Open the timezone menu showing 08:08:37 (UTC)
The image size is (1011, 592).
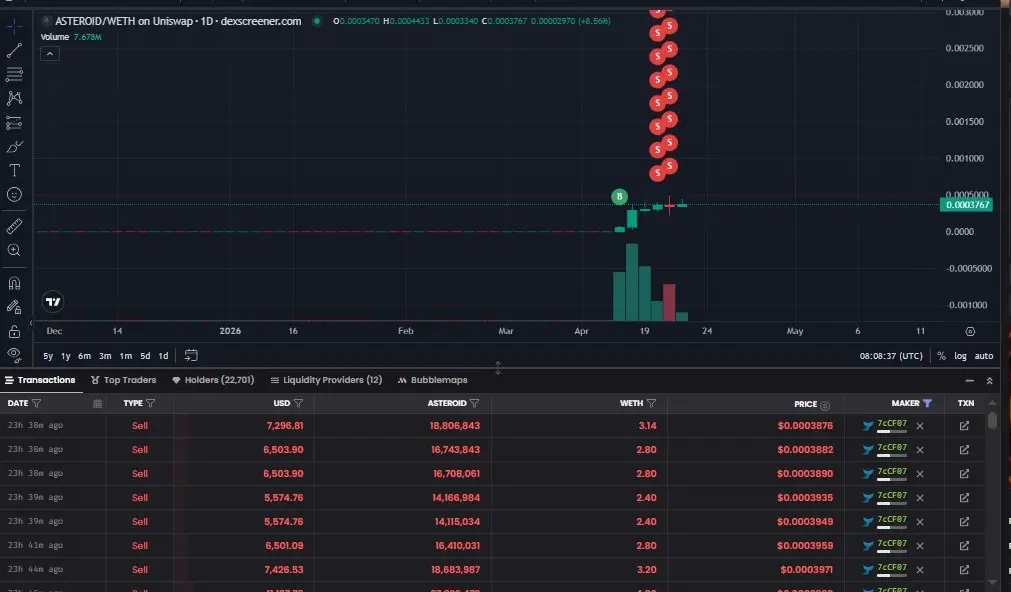[x=891, y=356]
